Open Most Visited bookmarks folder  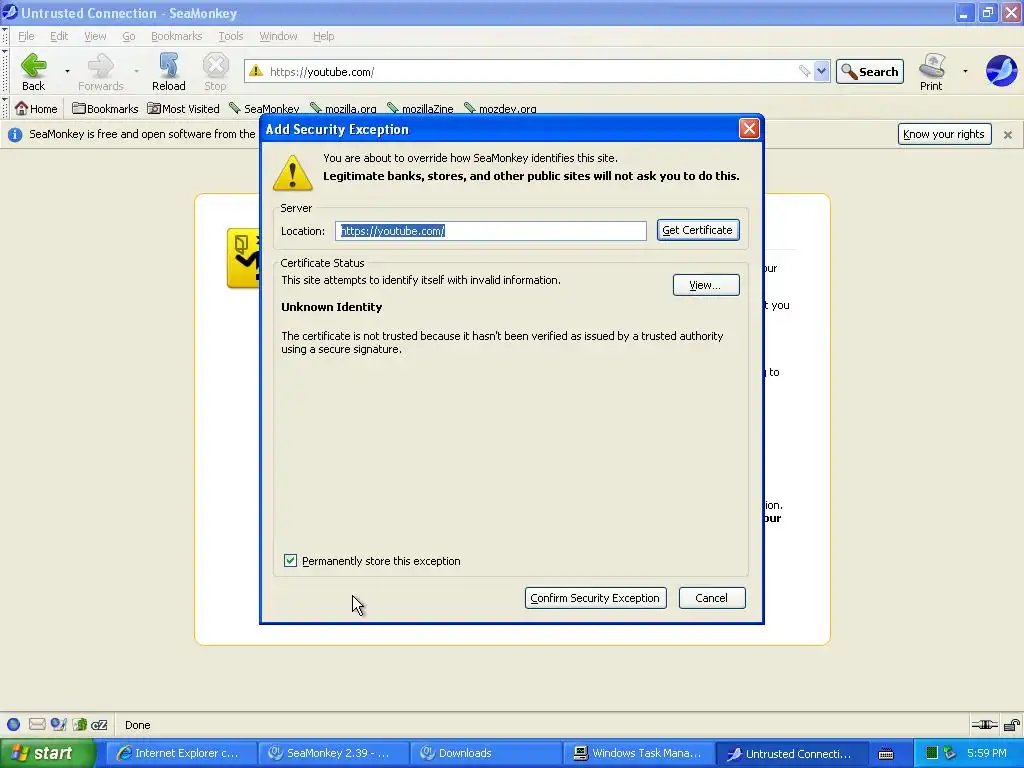[x=184, y=108]
